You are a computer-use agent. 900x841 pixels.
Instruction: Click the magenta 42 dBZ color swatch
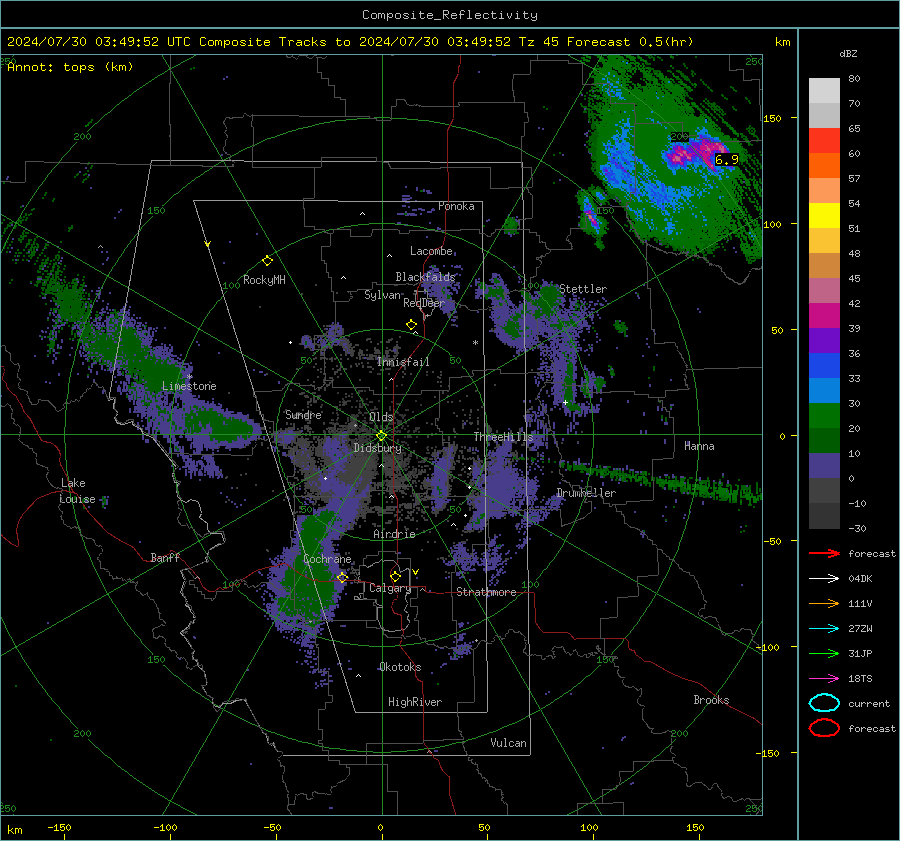coord(824,316)
